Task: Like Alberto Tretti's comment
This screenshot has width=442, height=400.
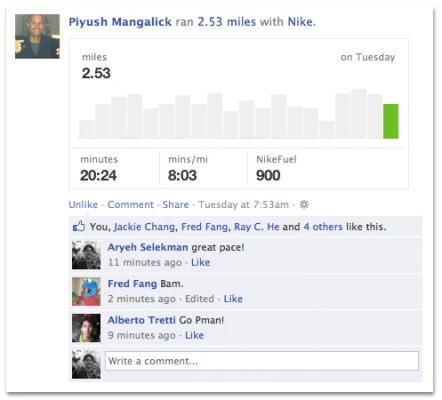Action: tap(194, 335)
